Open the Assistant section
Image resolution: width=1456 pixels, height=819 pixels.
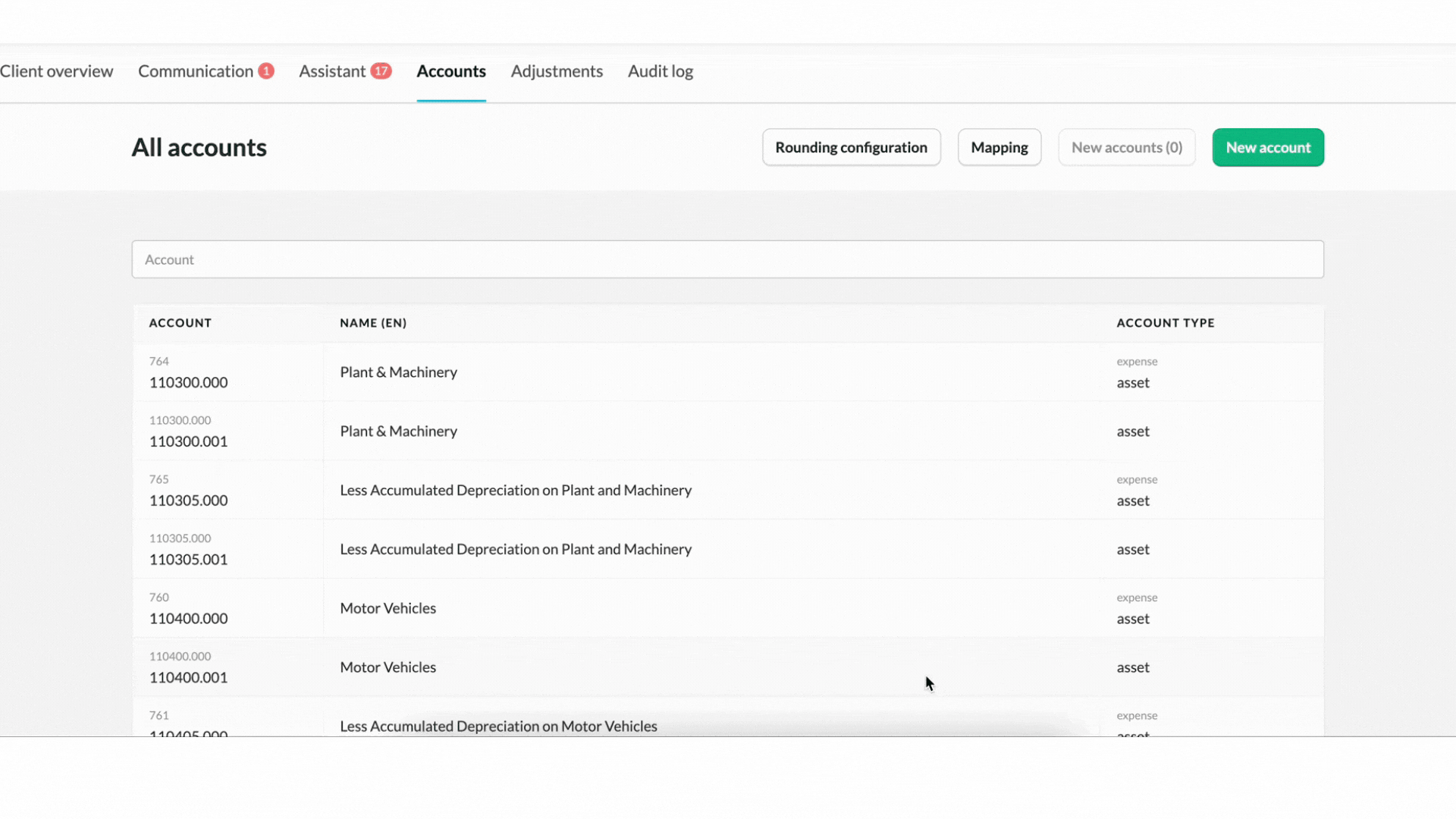click(x=332, y=71)
